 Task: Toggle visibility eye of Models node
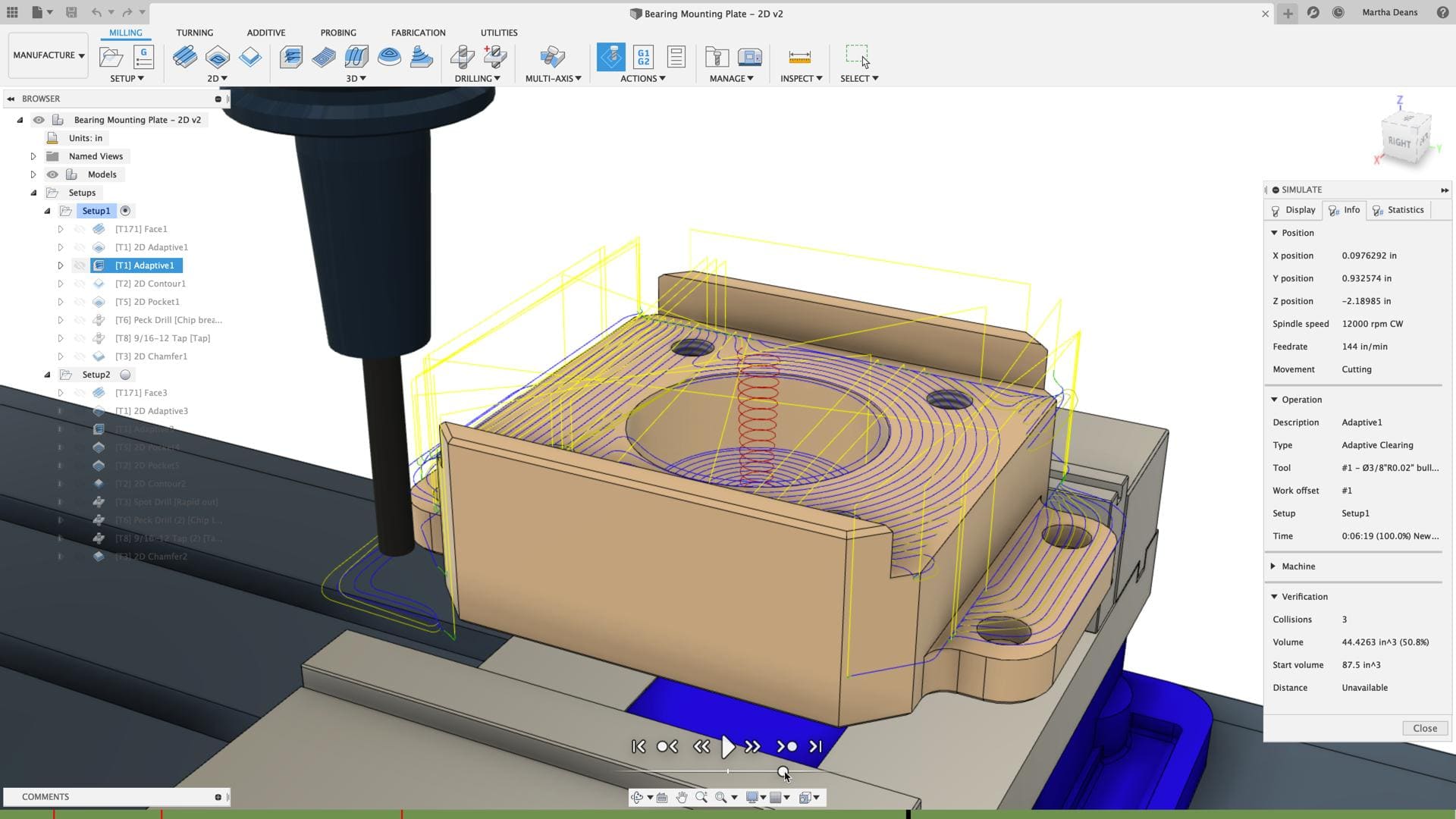pyautogui.click(x=52, y=174)
